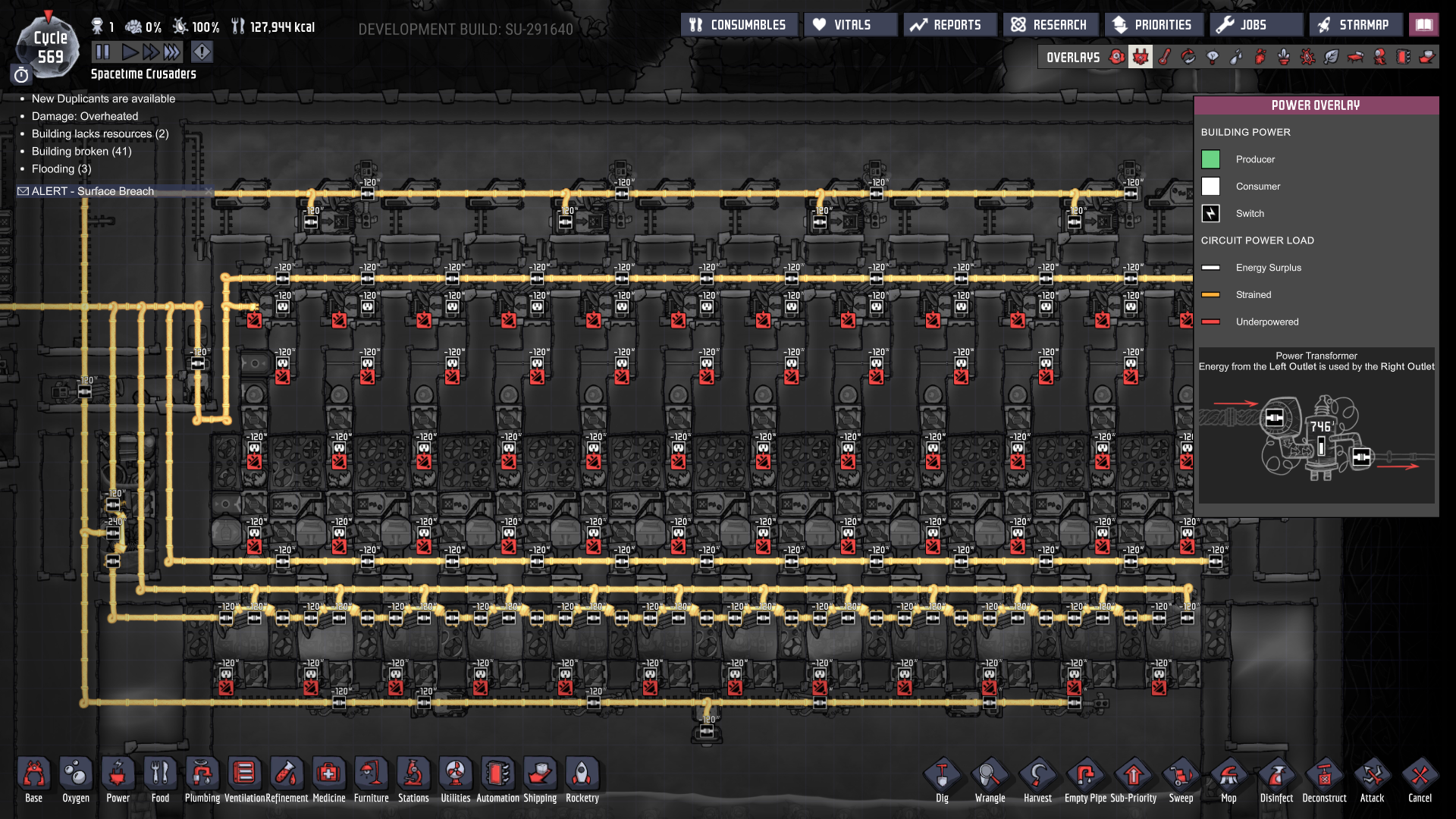1456x819 pixels.
Task: Pause the game with pause button
Action: pos(102,52)
